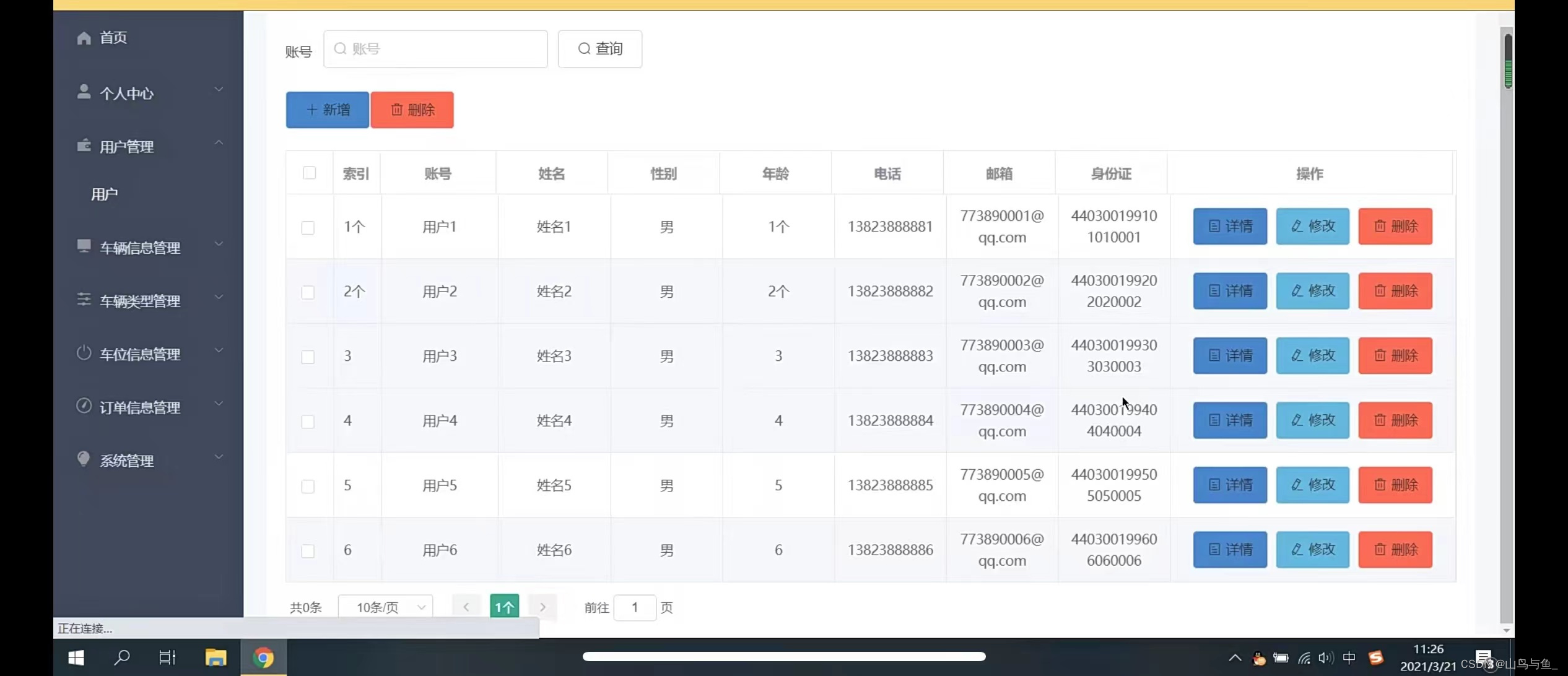This screenshot has width=1568, height=676.
Task: Click the page vertical scrollbar thumb
Action: pyautogui.click(x=1508, y=61)
